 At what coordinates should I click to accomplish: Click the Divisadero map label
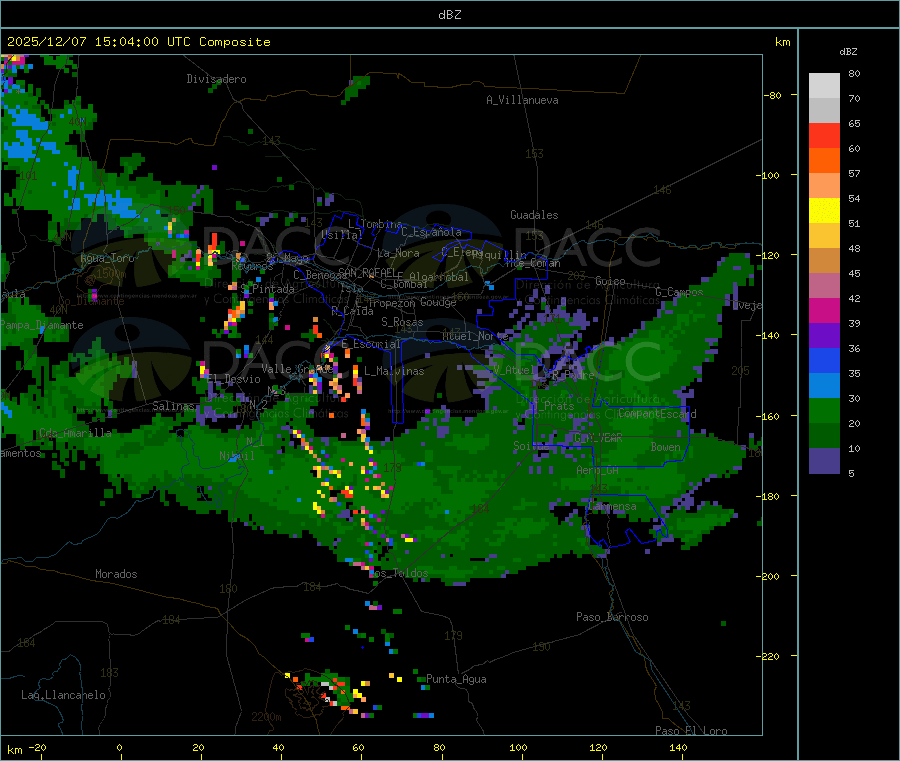(x=216, y=79)
